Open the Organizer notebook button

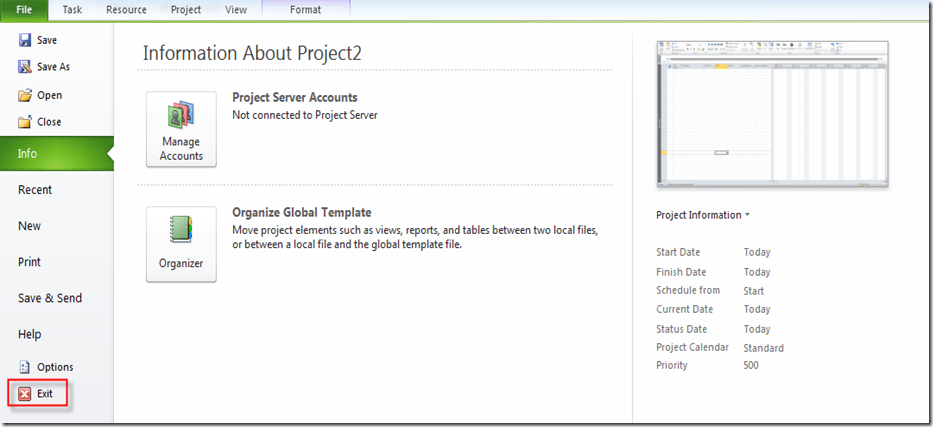pyautogui.click(x=181, y=244)
